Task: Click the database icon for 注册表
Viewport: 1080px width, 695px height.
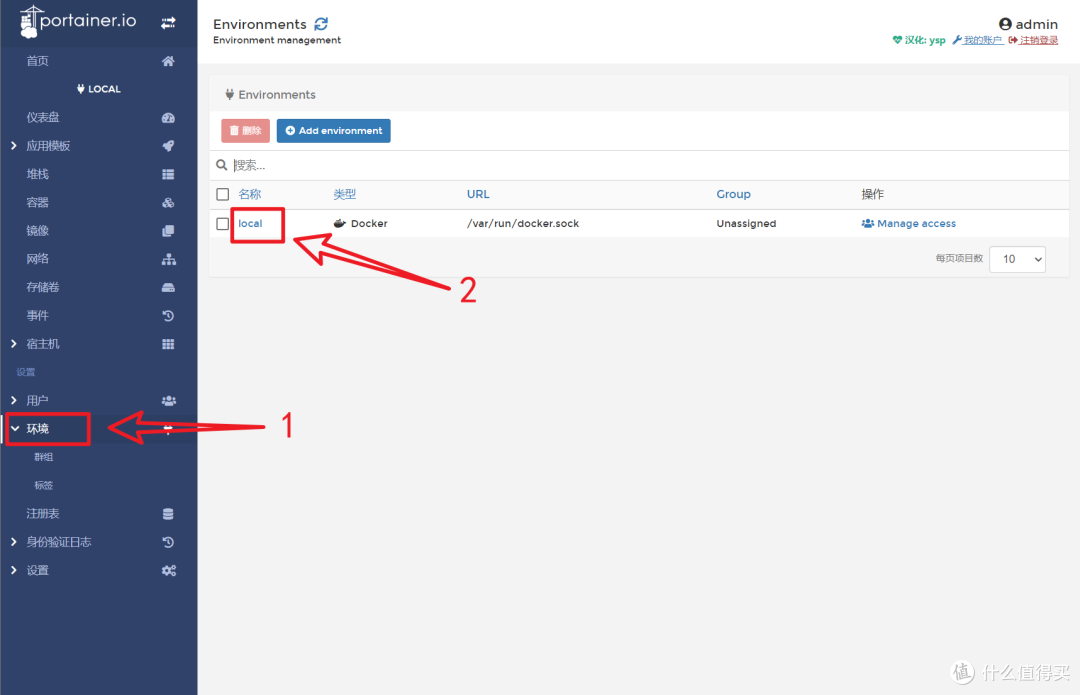Action: pyautogui.click(x=168, y=514)
